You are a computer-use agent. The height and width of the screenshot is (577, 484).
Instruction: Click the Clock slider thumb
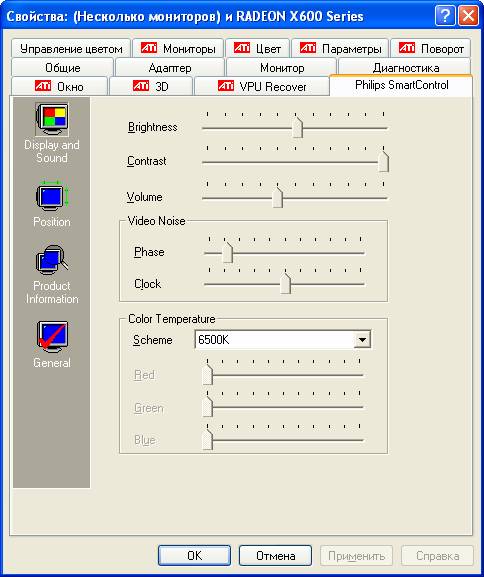click(285, 284)
